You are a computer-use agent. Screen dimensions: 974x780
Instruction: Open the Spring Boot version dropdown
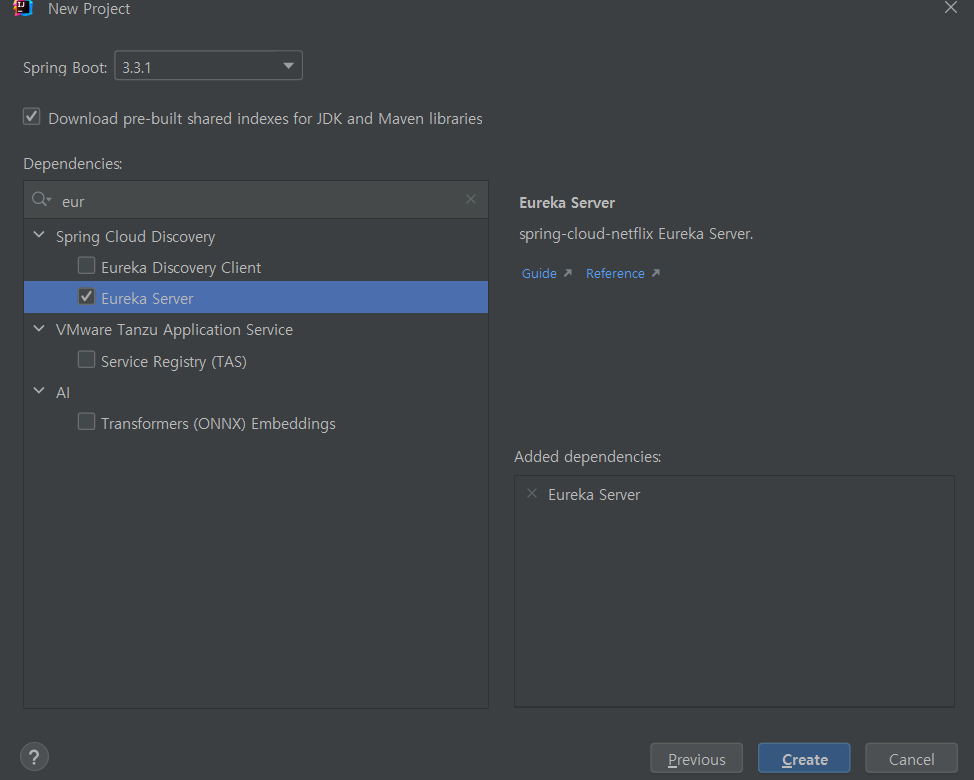point(209,66)
